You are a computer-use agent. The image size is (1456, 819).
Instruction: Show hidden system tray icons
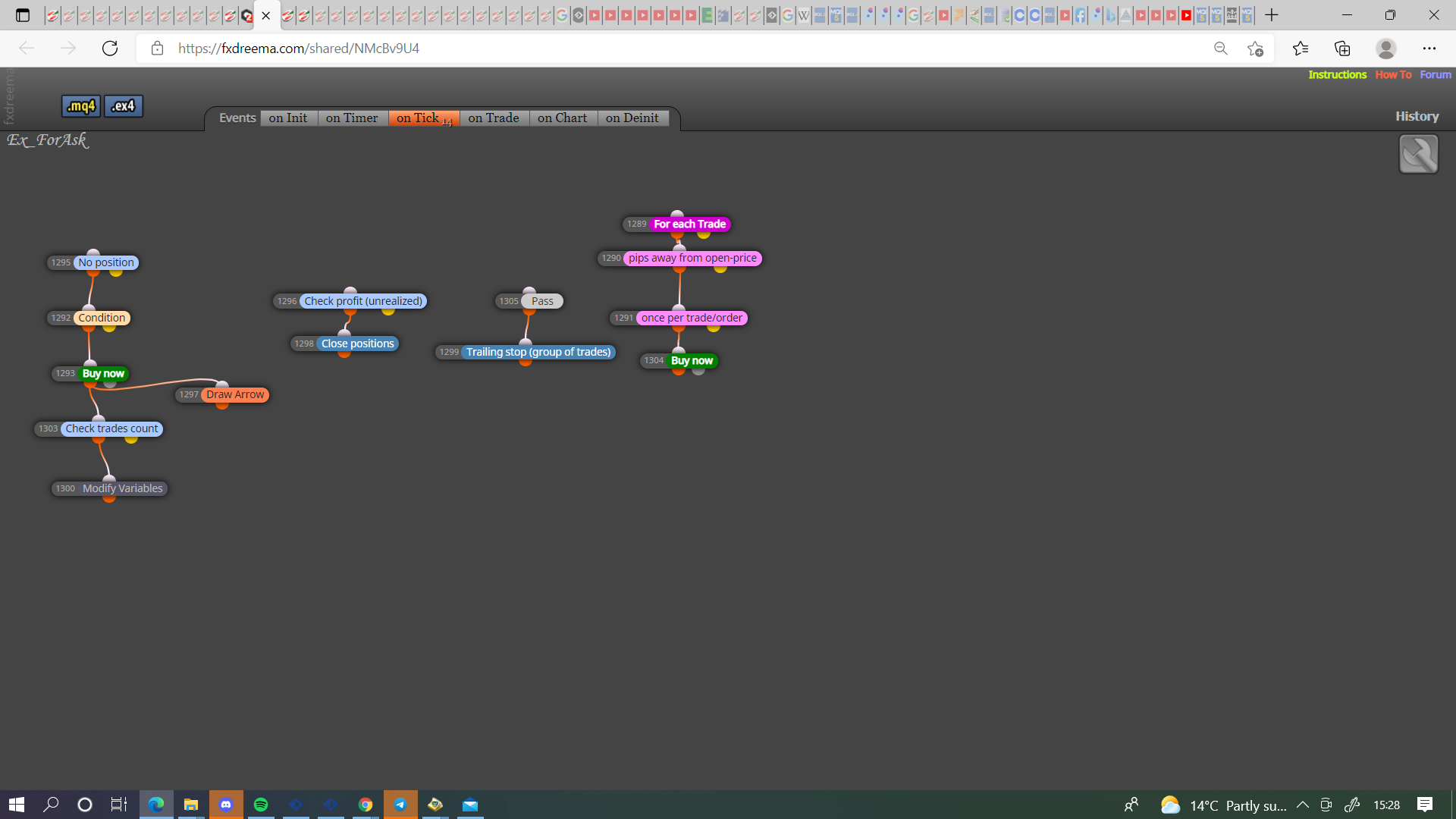tap(1302, 805)
